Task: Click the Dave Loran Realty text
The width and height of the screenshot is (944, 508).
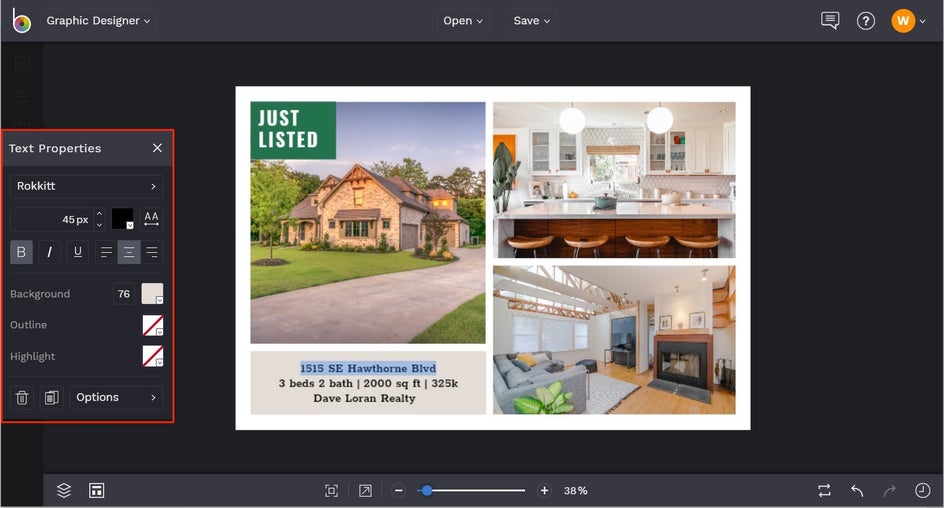Action: (x=364, y=398)
